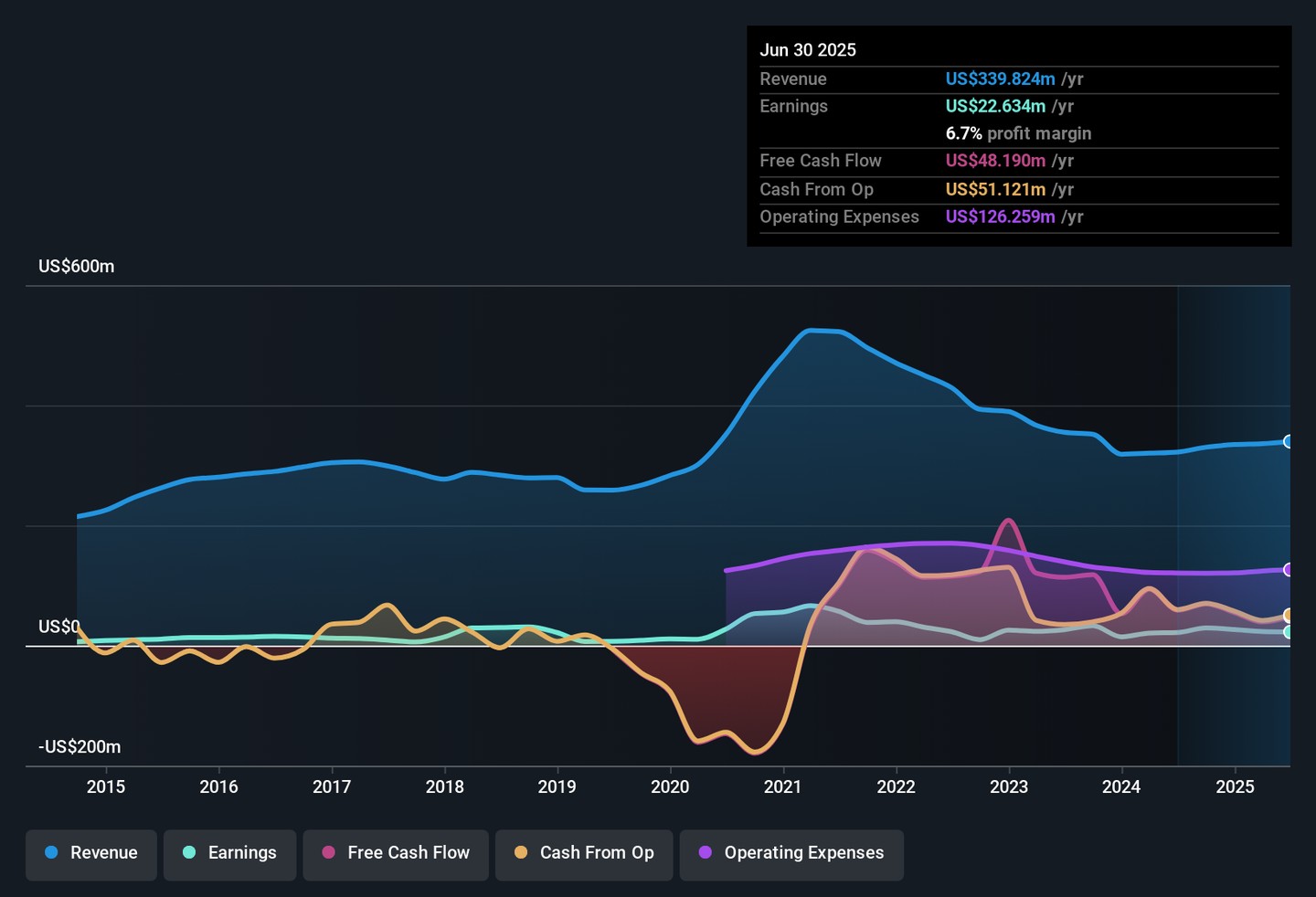This screenshot has height=897, width=1316.
Task: Click the US$48.190m free cash flow value
Action: click(x=995, y=161)
